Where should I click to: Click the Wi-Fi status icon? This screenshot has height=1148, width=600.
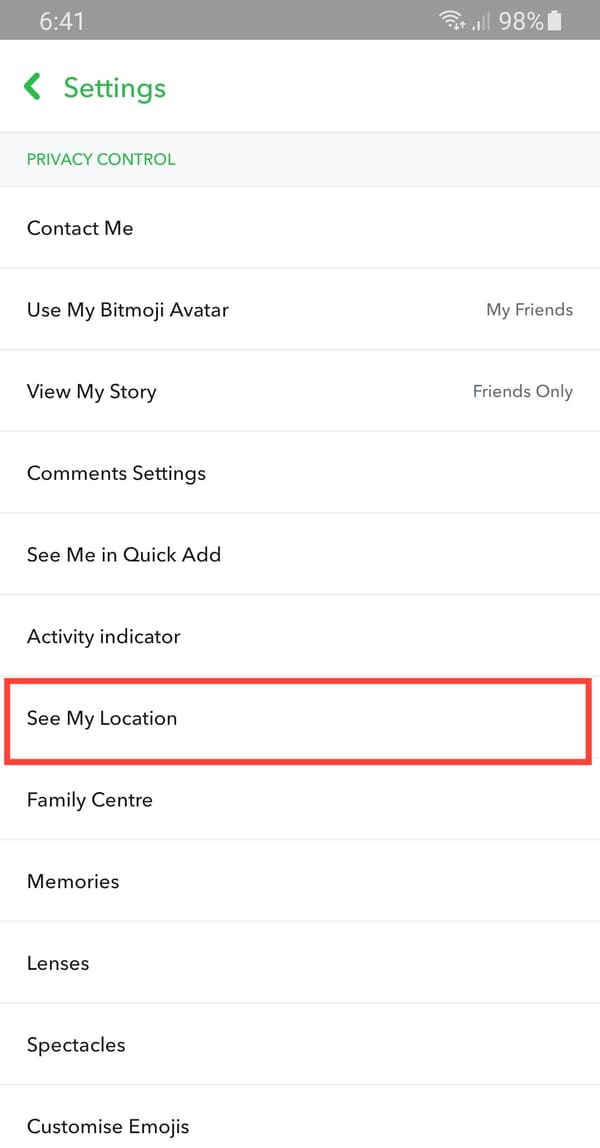452,20
